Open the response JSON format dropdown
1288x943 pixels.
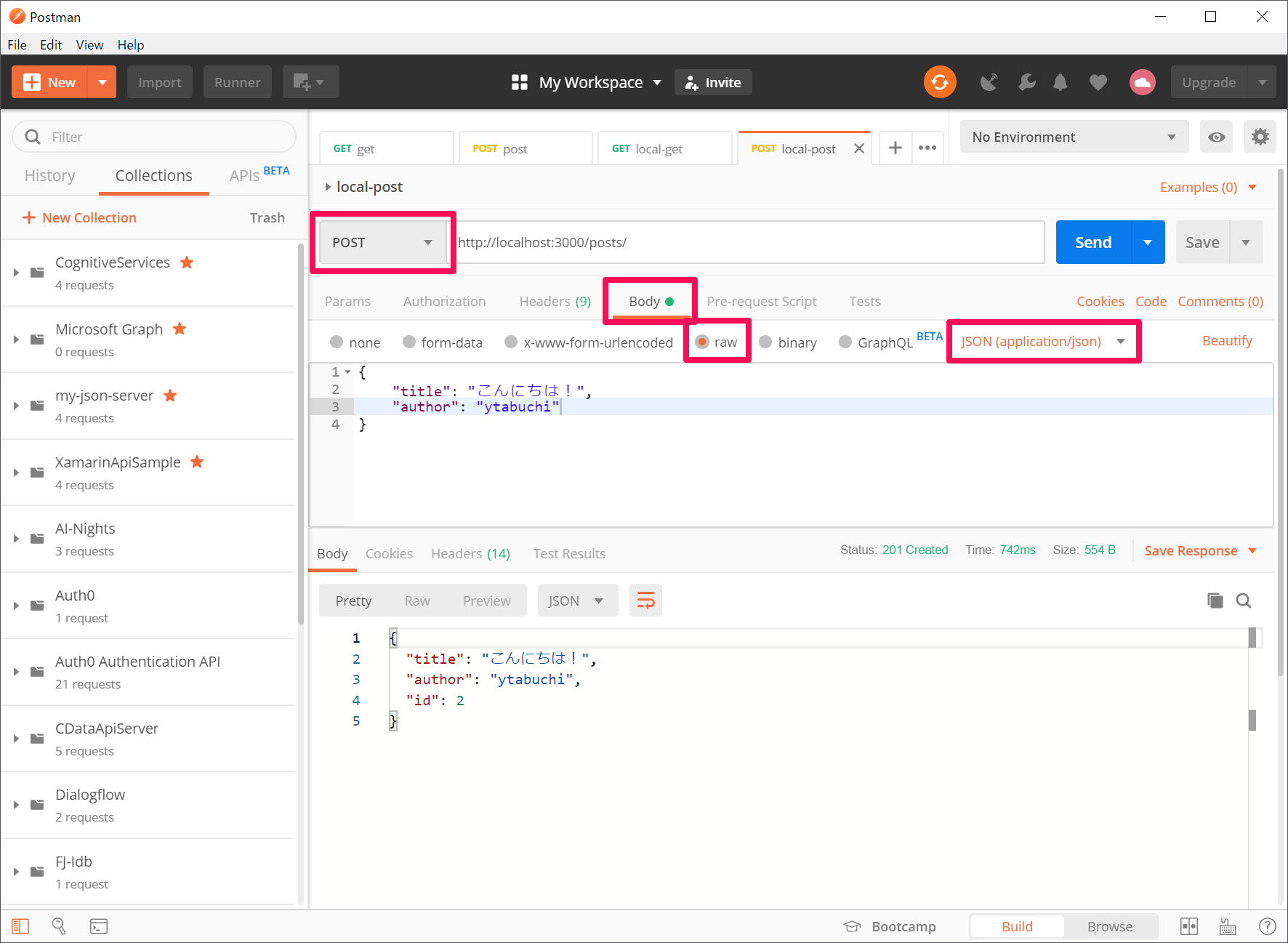tap(578, 601)
